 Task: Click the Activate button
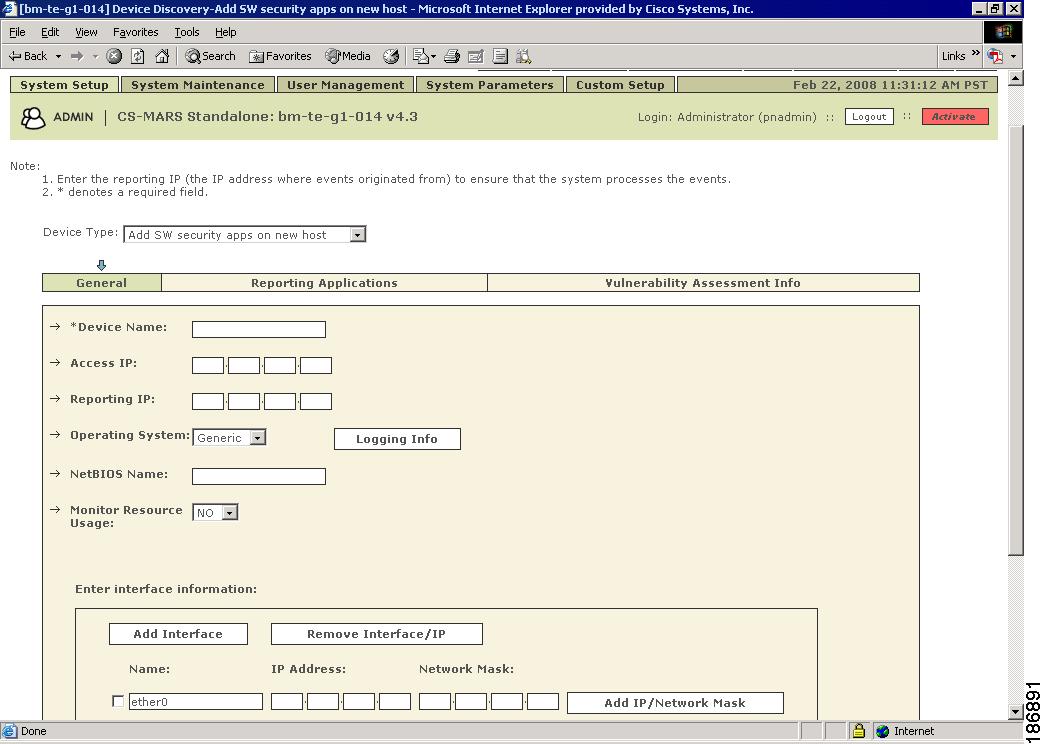[x=954, y=116]
